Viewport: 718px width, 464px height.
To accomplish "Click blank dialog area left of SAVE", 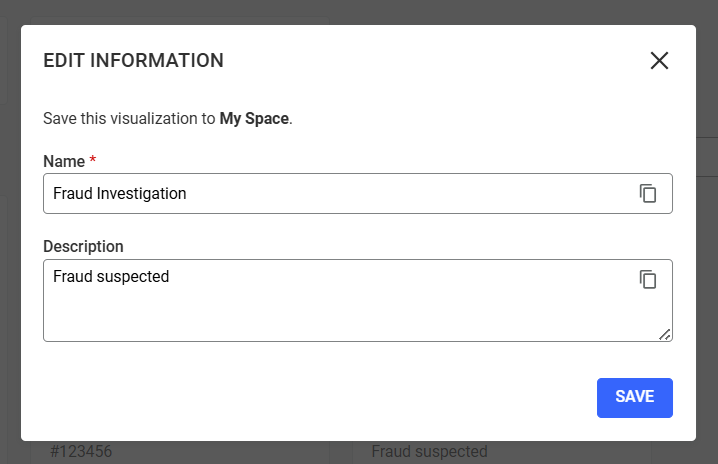I will [300, 397].
